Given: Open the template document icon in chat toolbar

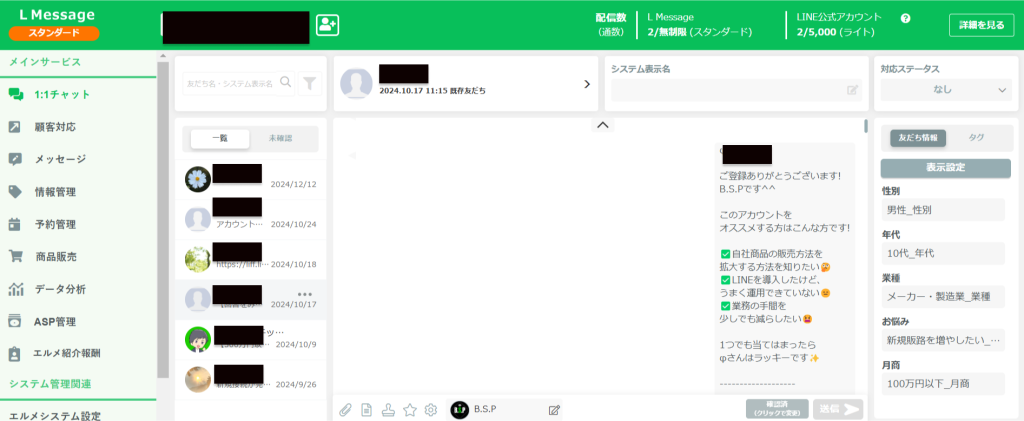Looking at the screenshot, I should point(366,409).
